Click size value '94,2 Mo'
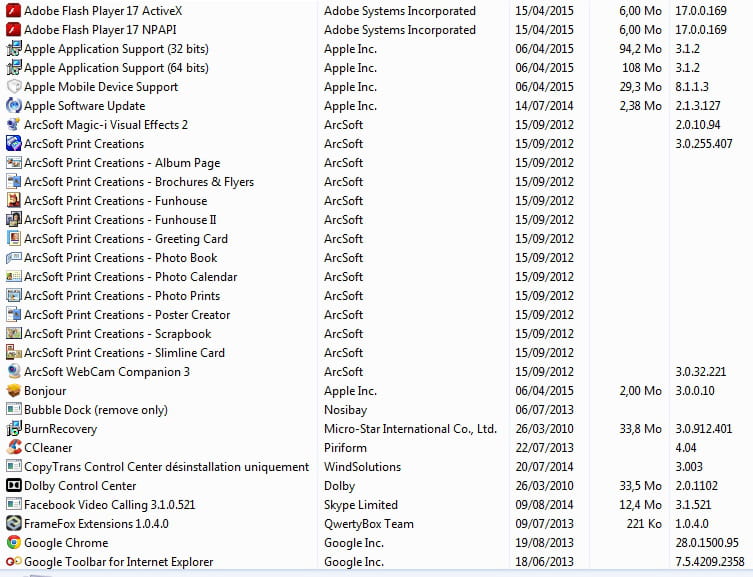 point(641,49)
